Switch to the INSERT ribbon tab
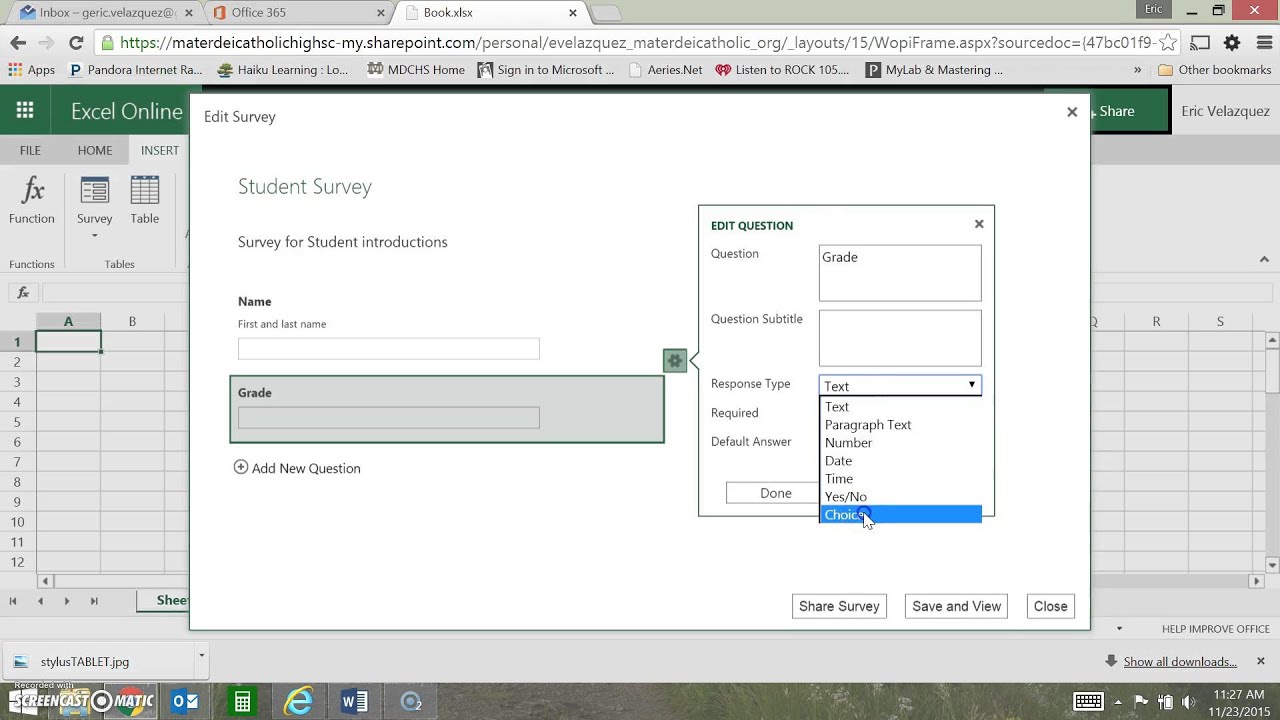Image resolution: width=1280 pixels, height=720 pixels. [160, 150]
